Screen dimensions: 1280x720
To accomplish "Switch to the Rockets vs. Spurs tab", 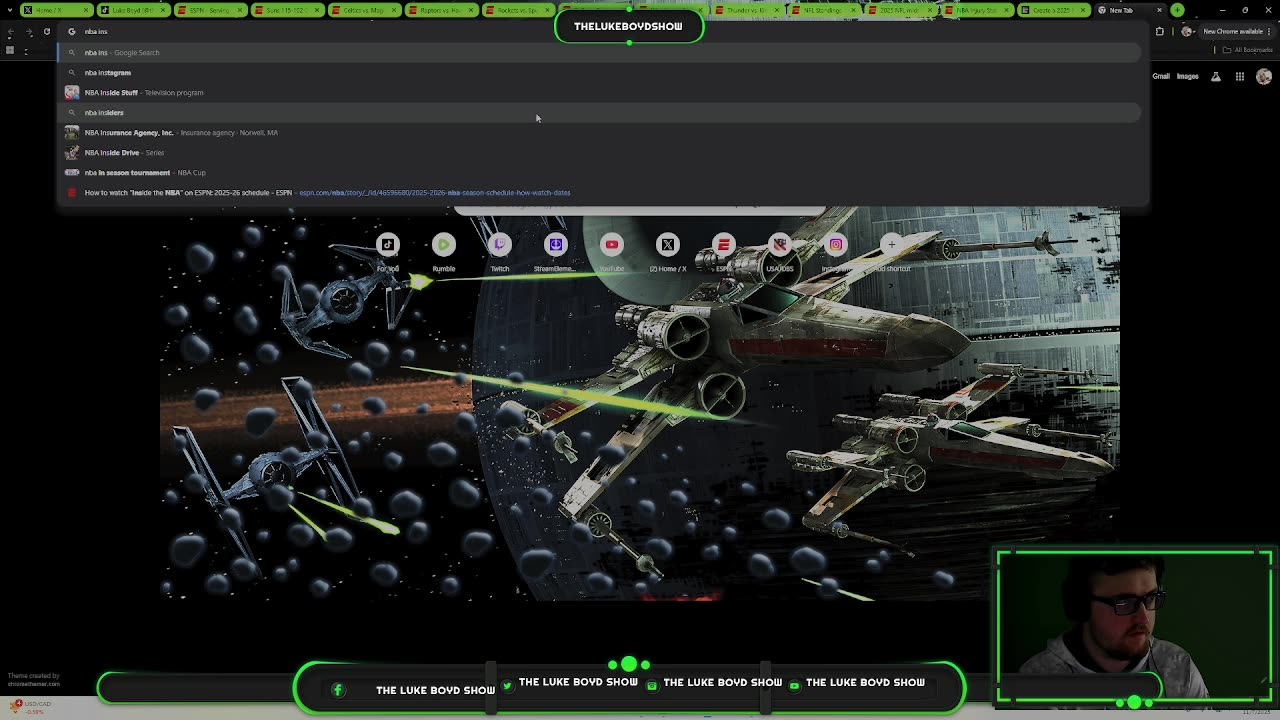I will [516, 10].
